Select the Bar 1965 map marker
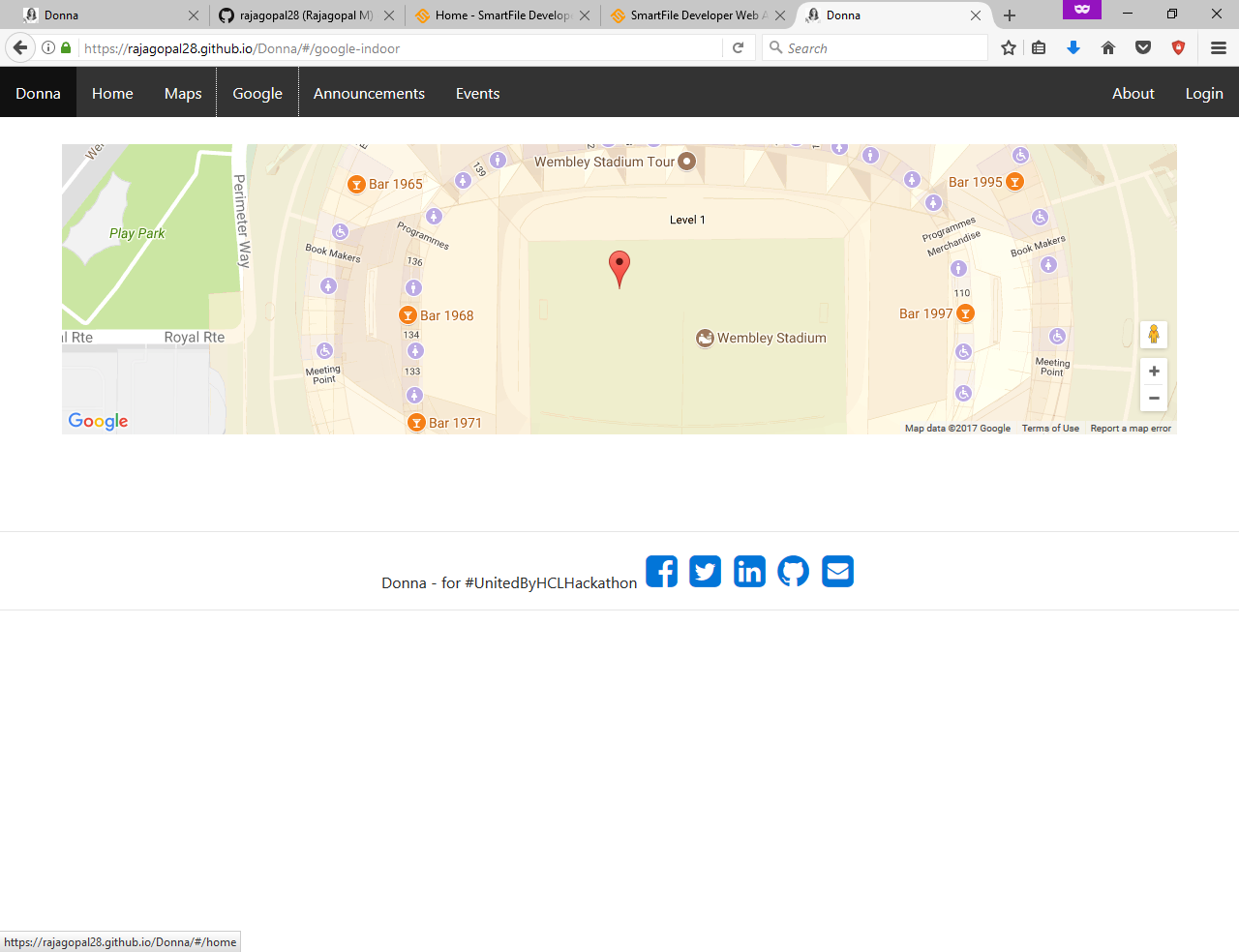Viewport: 1239px width, 952px height. point(356,184)
